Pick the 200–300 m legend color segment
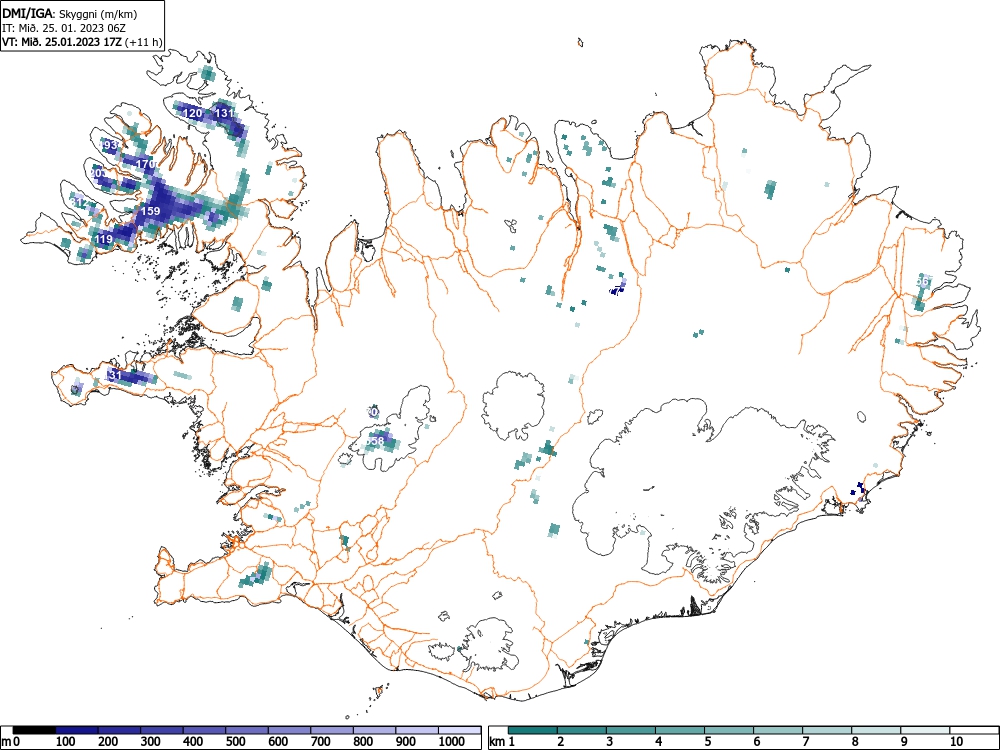Image resolution: width=1000 pixels, height=750 pixels. click(119, 730)
